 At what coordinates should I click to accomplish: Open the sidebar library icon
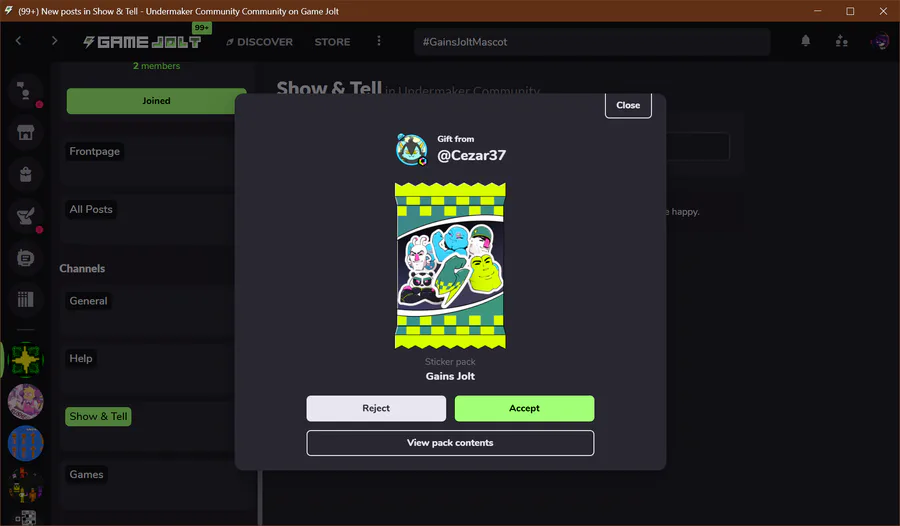pos(25,299)
